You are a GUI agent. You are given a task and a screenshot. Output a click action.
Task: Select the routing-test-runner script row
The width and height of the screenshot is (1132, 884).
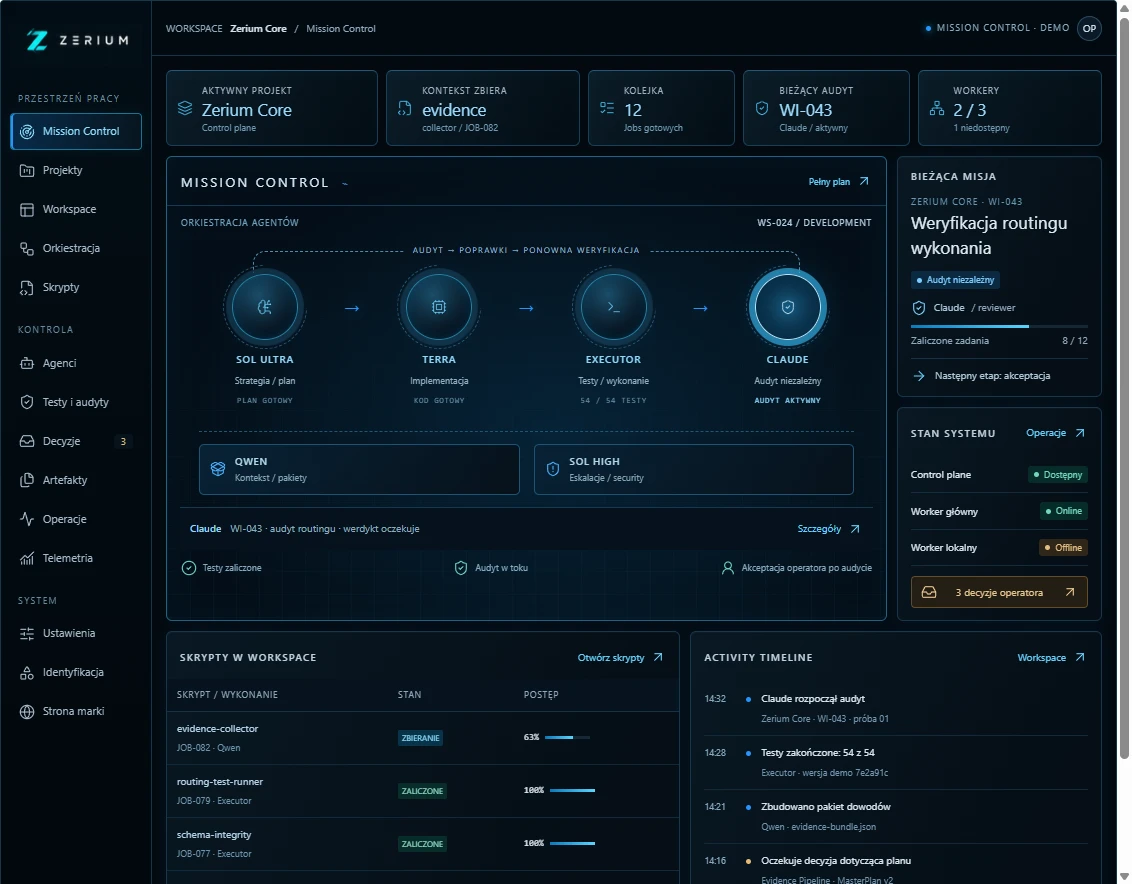pos(423,791)
